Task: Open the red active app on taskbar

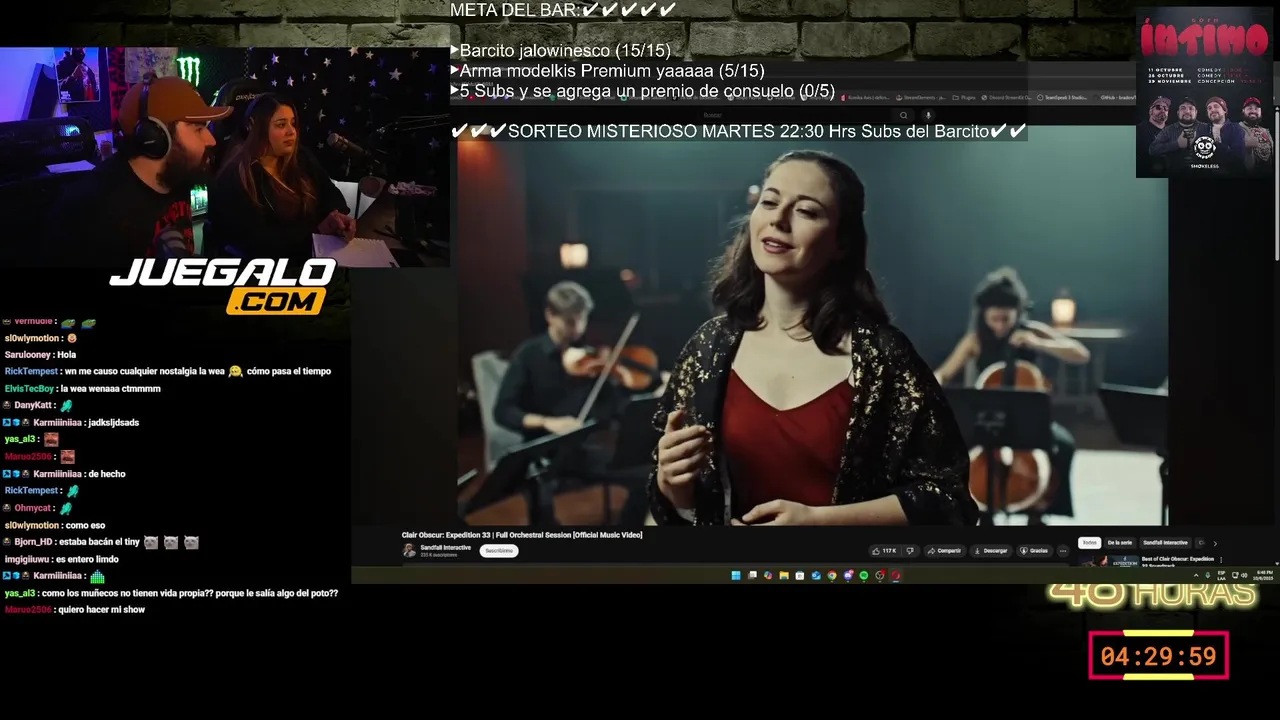Action: [x=896, y=575]
